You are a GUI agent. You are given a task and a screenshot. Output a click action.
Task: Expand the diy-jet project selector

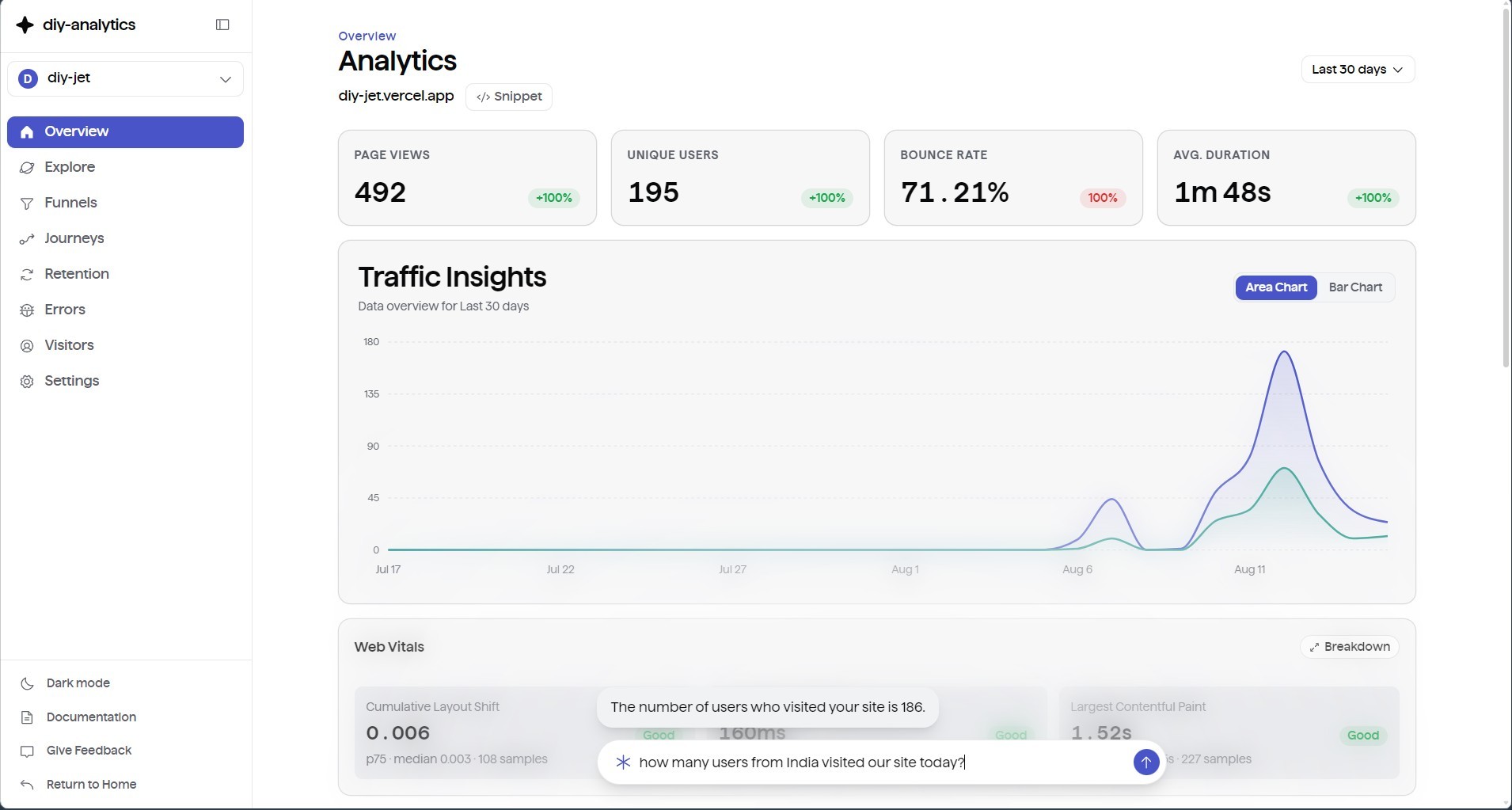point(125,78)
